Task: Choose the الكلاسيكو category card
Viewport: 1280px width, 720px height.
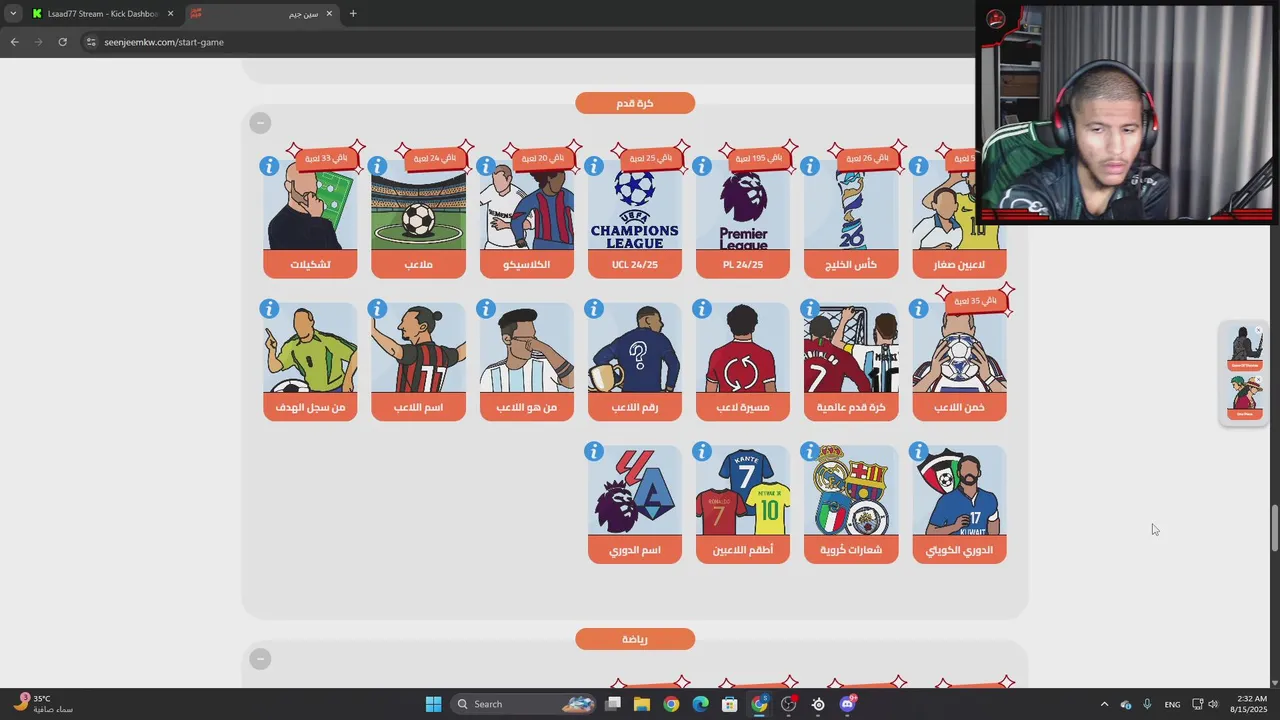Action: point(526,219)
